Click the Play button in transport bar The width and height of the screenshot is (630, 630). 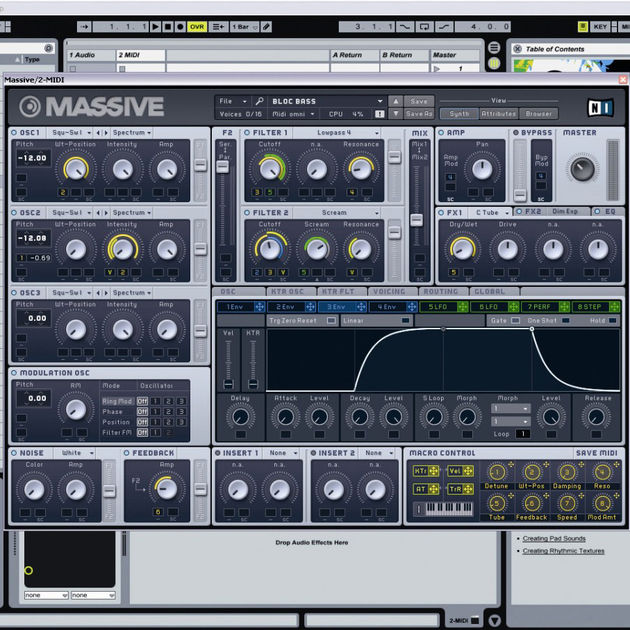click(x=155, y=27)
